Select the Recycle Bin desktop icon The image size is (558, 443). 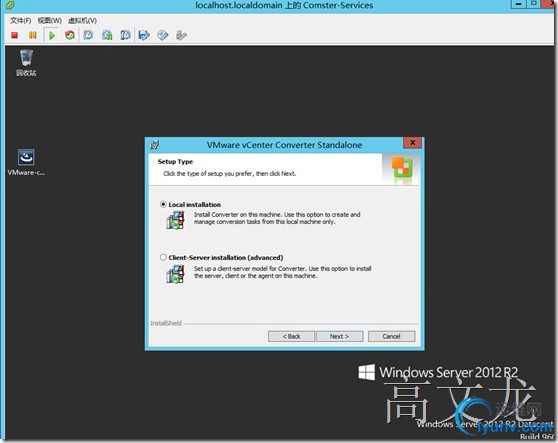(x=26, y=63)
